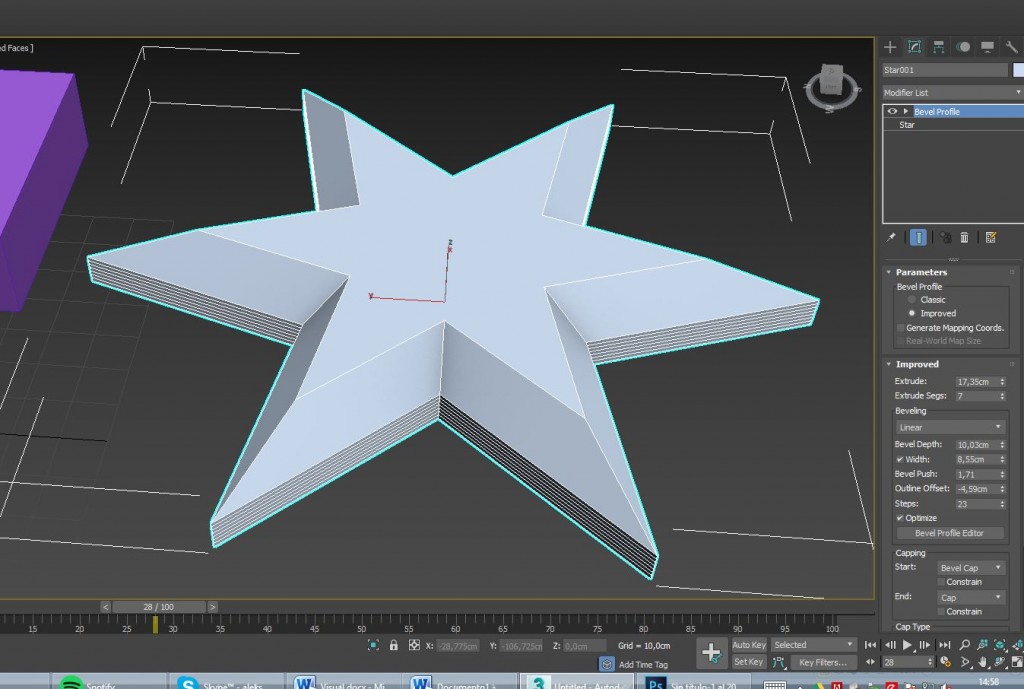
Task: Uncheck the Optimize checkbox
Action: (x=897, y=517)
